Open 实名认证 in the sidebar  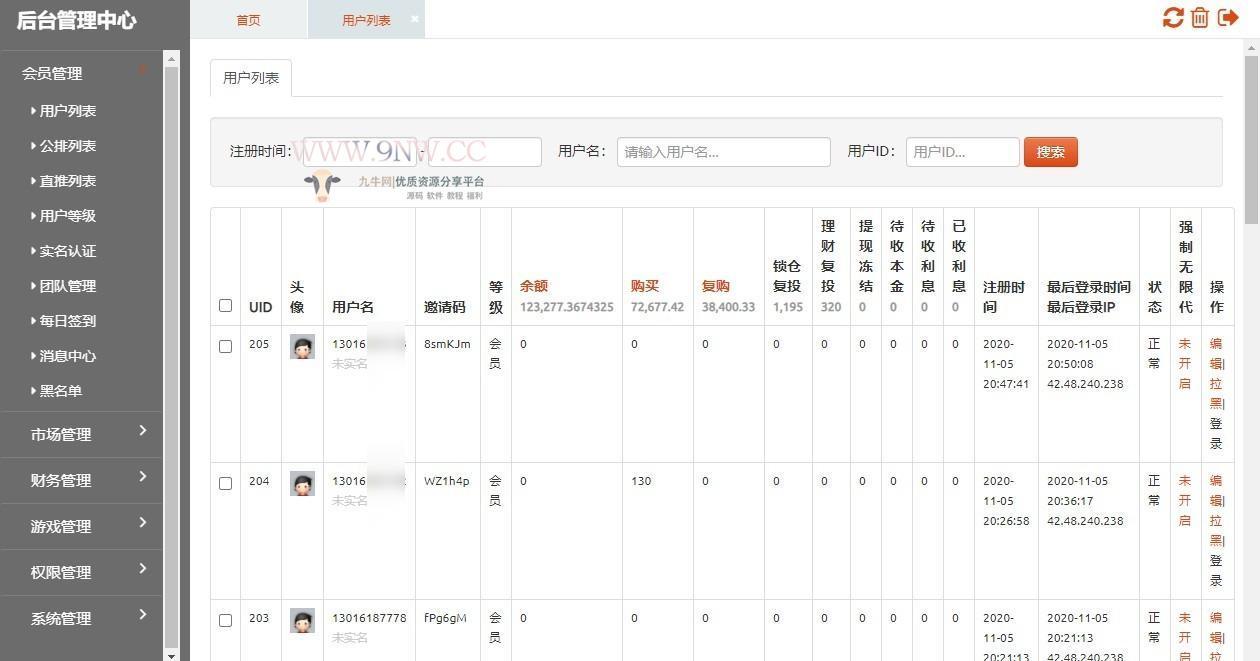click(68, 251)
